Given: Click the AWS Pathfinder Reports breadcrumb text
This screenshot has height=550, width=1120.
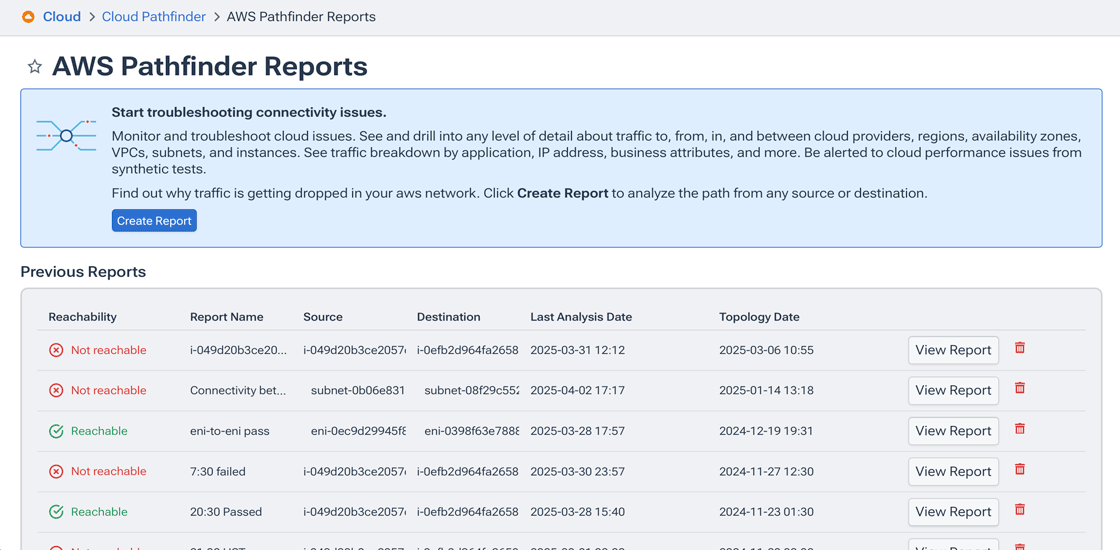Looking at the screenshot, I should 301,16.
